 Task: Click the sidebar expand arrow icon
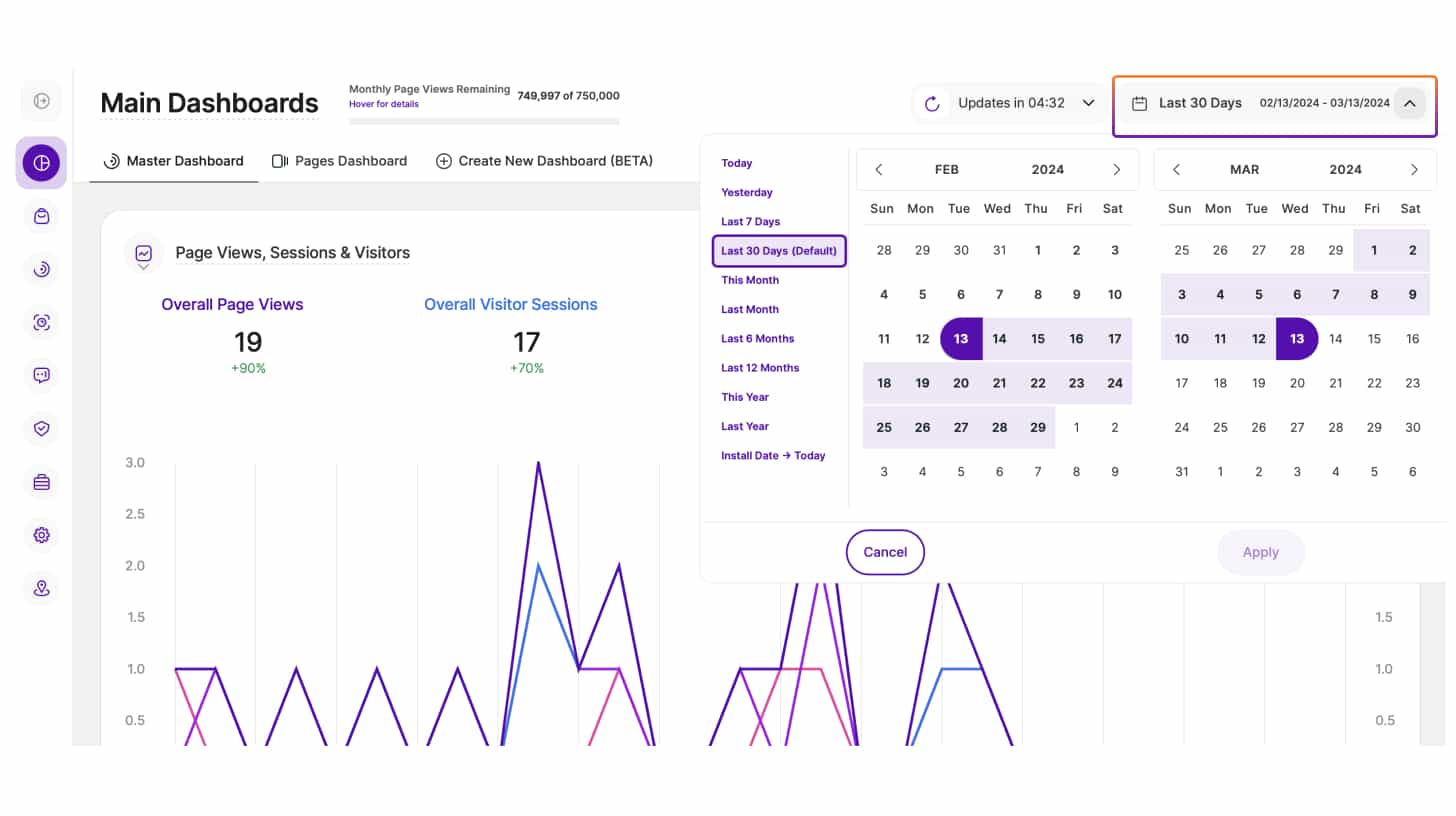pos(41,101)
